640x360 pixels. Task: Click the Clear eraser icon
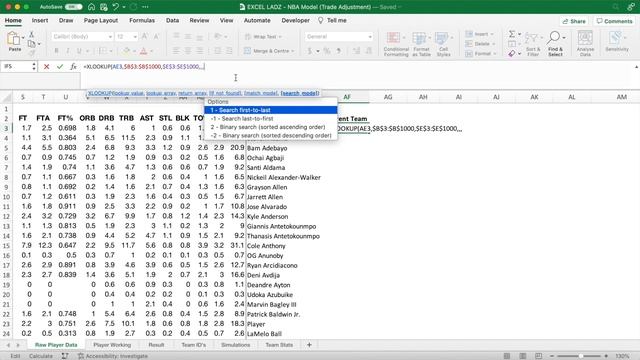click(512, 53)
